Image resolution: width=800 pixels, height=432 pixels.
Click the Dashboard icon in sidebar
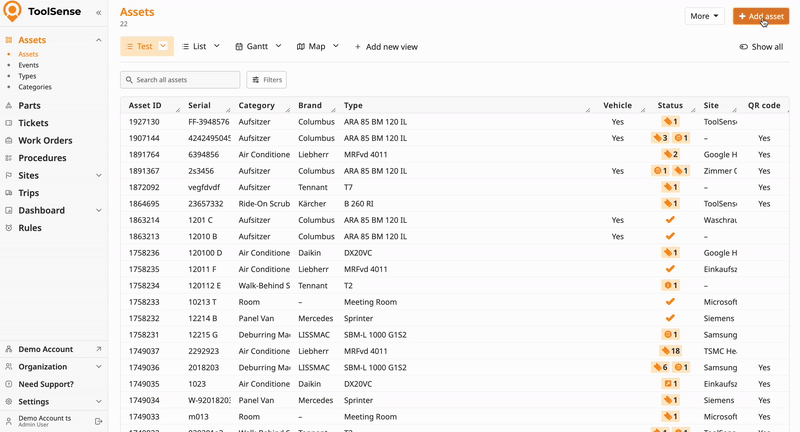pos(9,210)
